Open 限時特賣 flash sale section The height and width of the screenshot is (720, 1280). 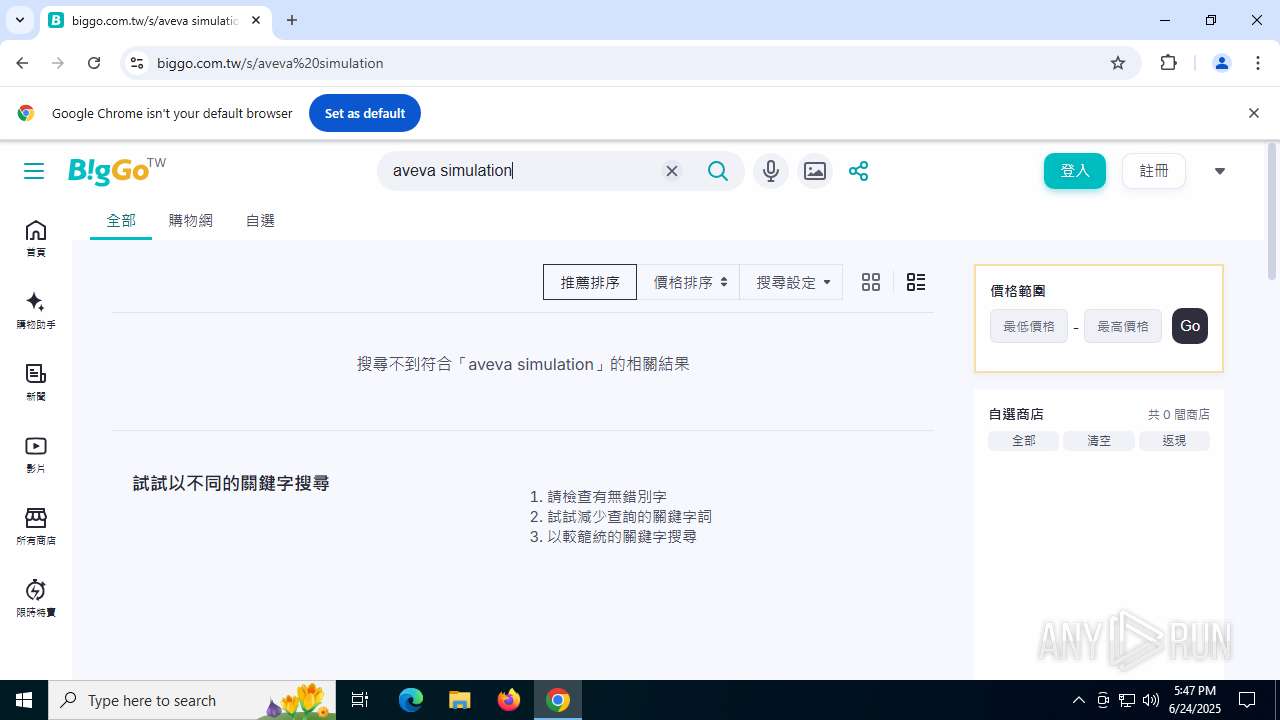tap(36, 599)
